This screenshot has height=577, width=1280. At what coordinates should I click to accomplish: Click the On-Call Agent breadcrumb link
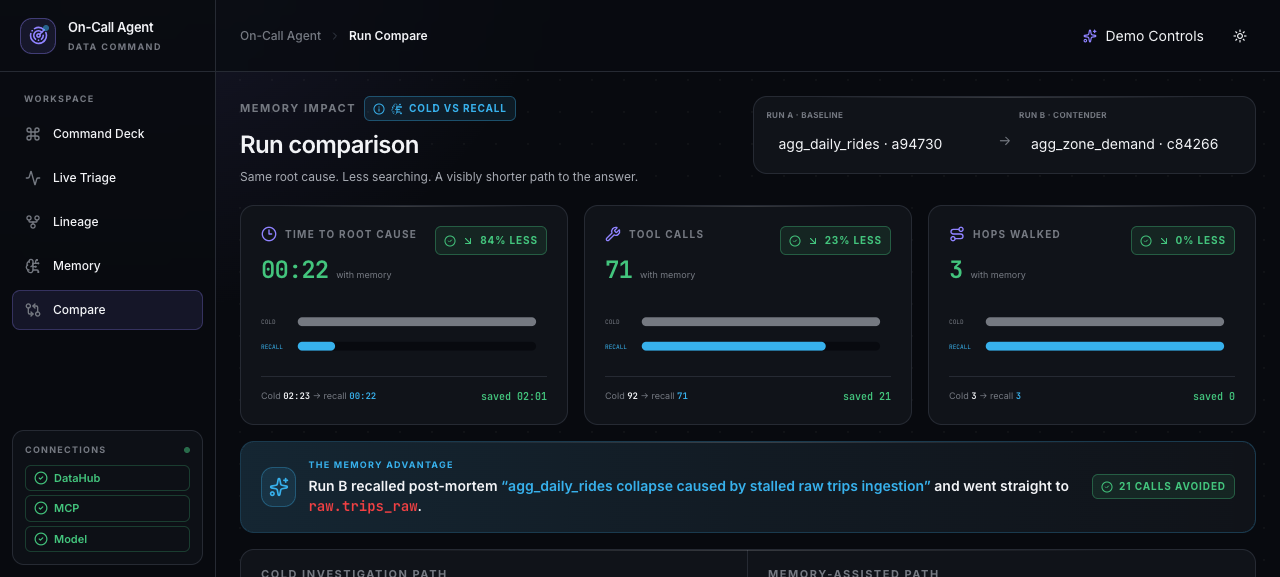[281, 36]
